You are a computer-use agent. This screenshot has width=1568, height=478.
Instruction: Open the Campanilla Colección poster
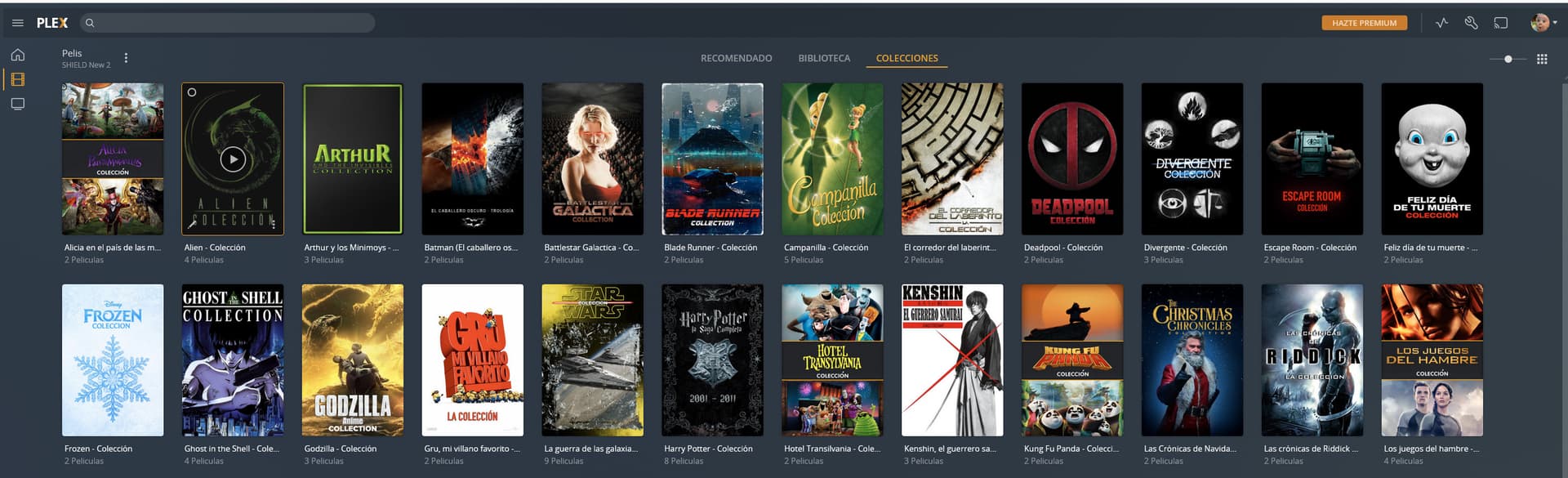coord(833,159)
